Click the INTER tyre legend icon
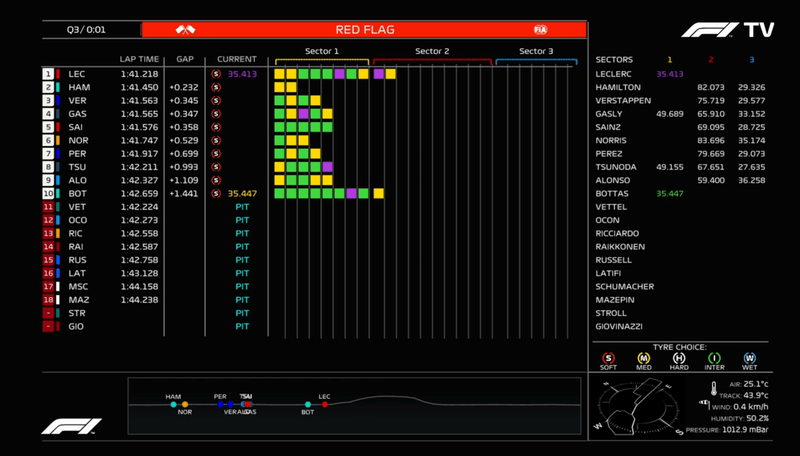The image size is (800, 456). pyautogui.click(x=714, y=358)
